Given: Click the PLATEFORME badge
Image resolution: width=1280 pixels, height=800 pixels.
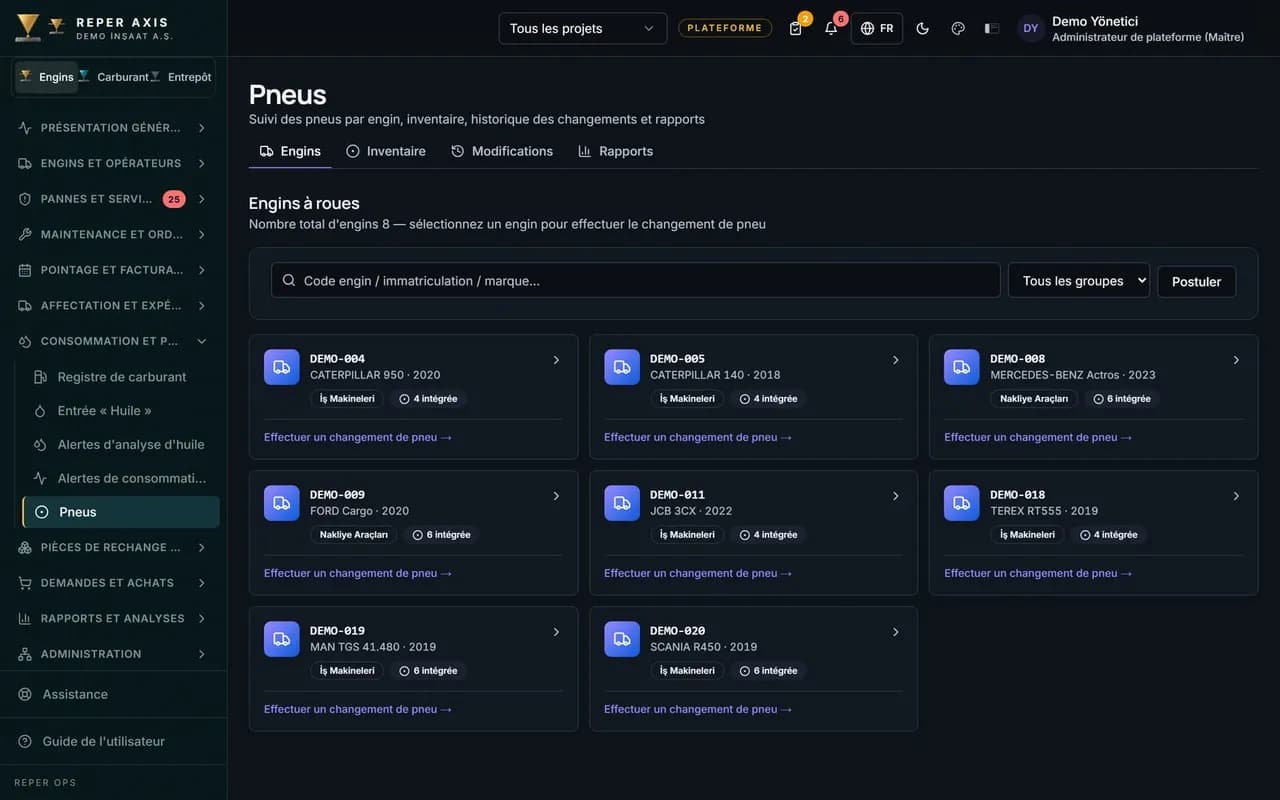Looking at the screenshot, I should coord(725,28).
